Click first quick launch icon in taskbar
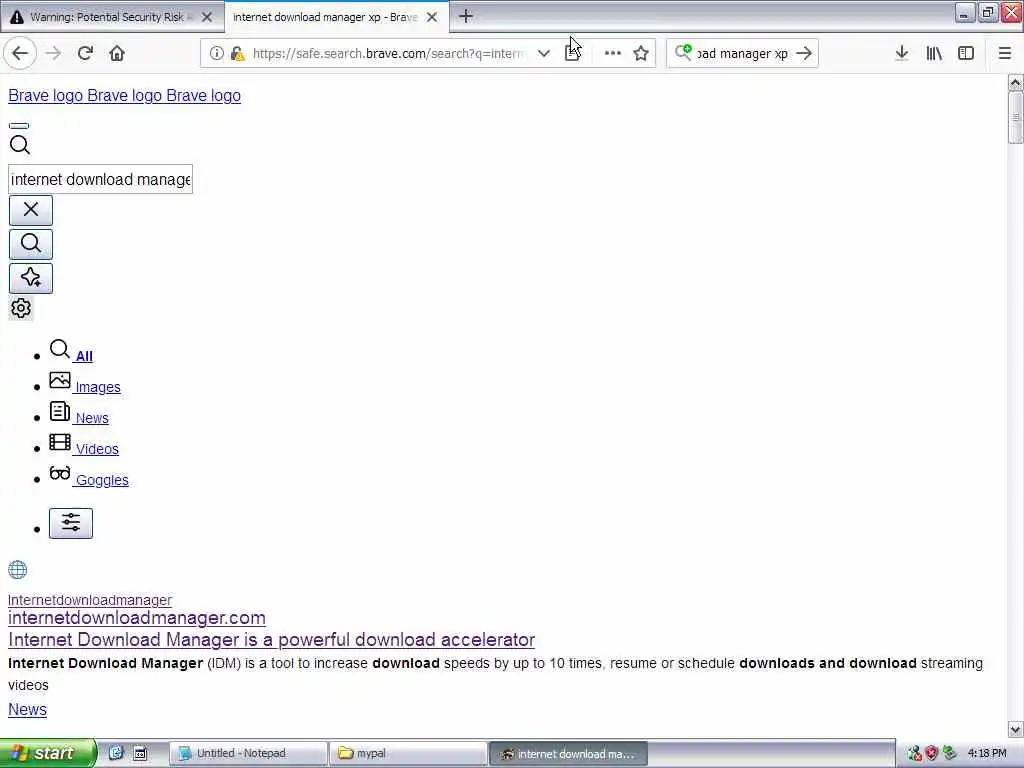1024x768 pixels. point(116,753)
